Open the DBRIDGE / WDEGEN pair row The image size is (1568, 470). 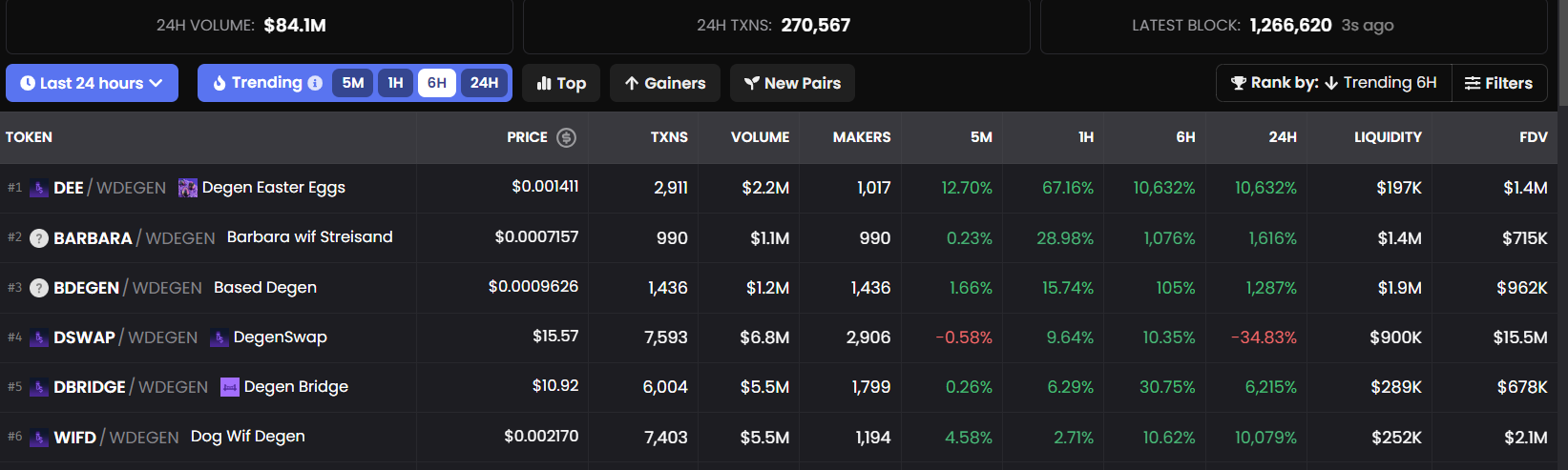[778, 387]
